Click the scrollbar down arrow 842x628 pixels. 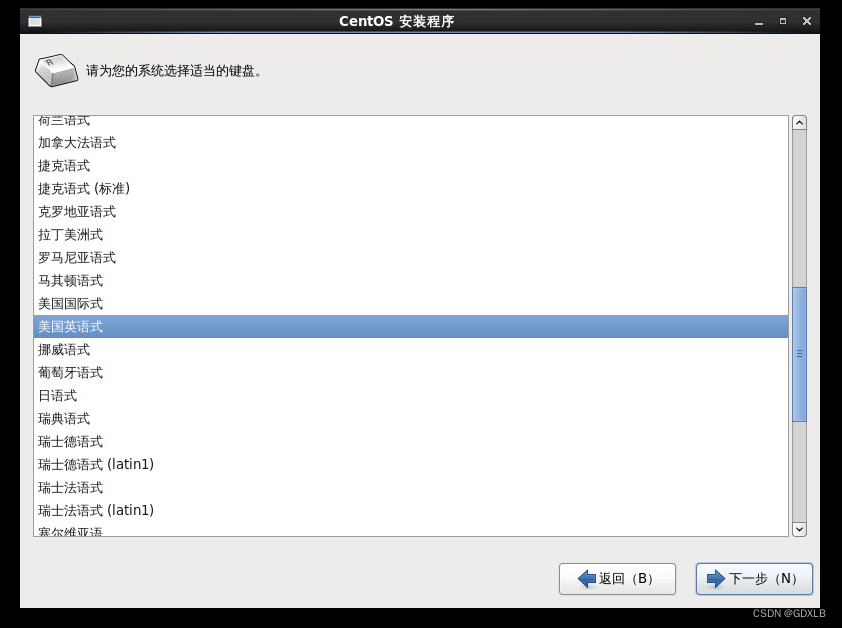click(799, 528)
